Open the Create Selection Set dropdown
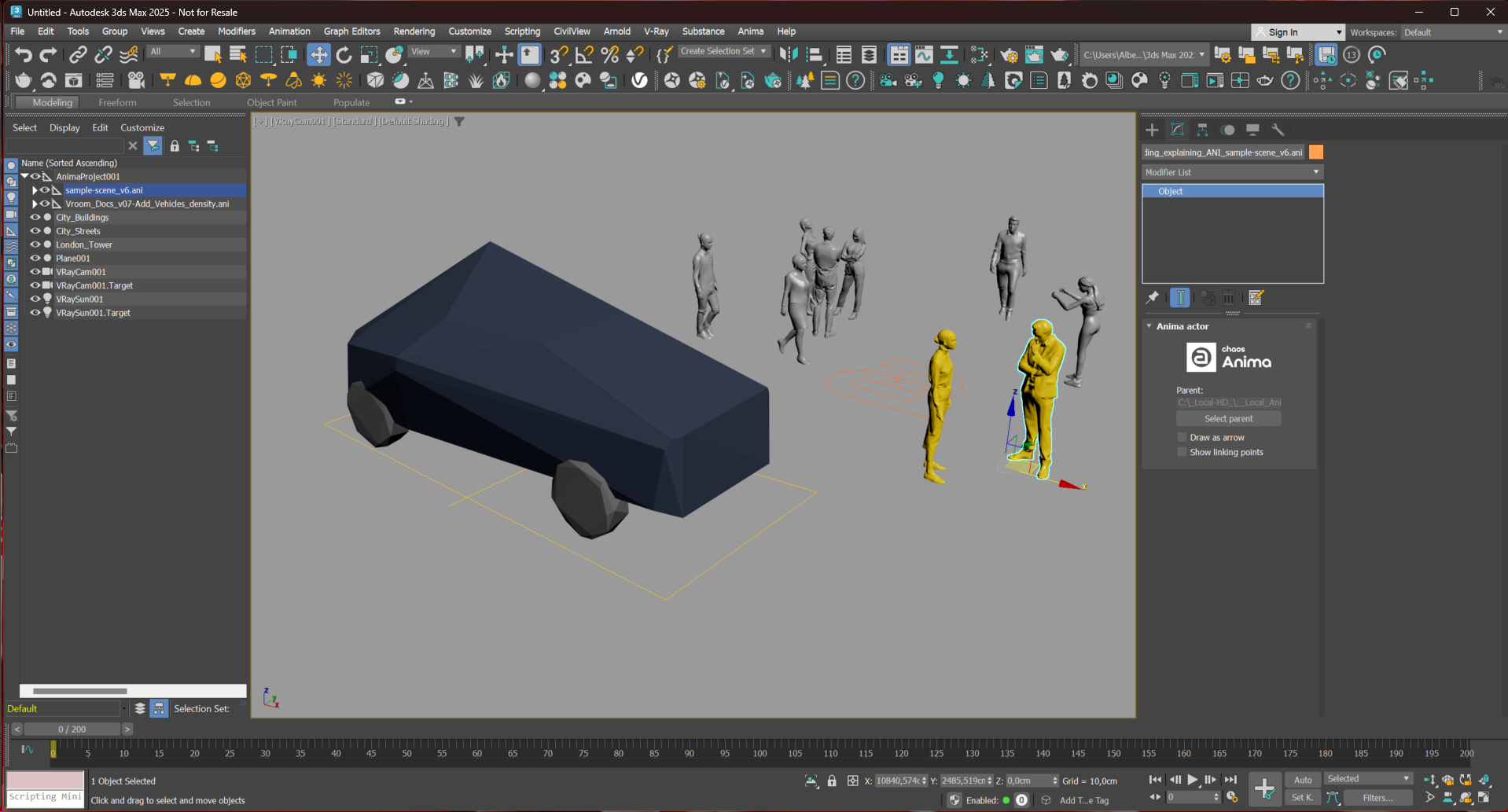This screenshot has height=812, width=1508. click(x=723, y=51)
